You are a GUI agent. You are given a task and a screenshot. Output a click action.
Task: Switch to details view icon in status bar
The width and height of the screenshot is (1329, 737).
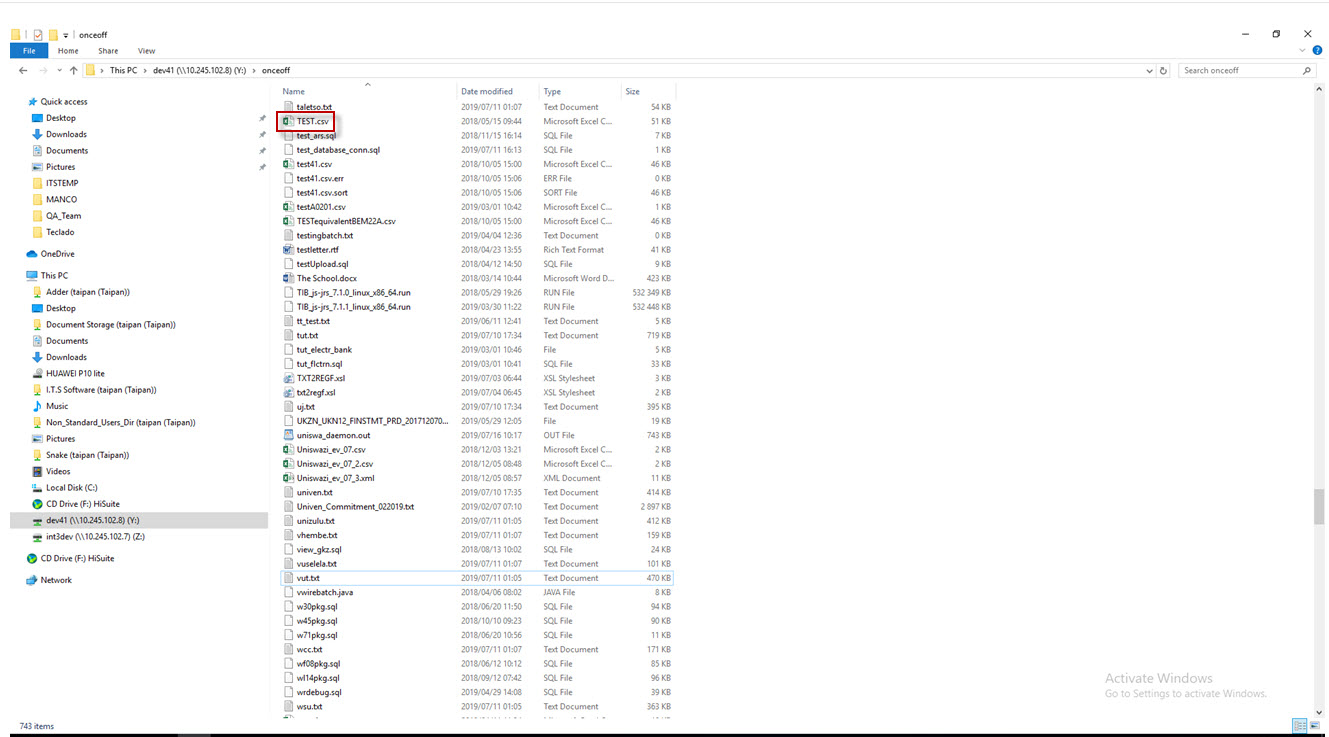1299,726
